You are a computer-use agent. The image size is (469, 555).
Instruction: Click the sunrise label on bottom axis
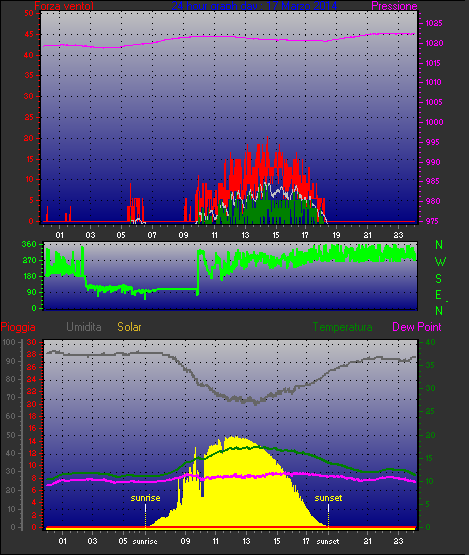[145, 542]
